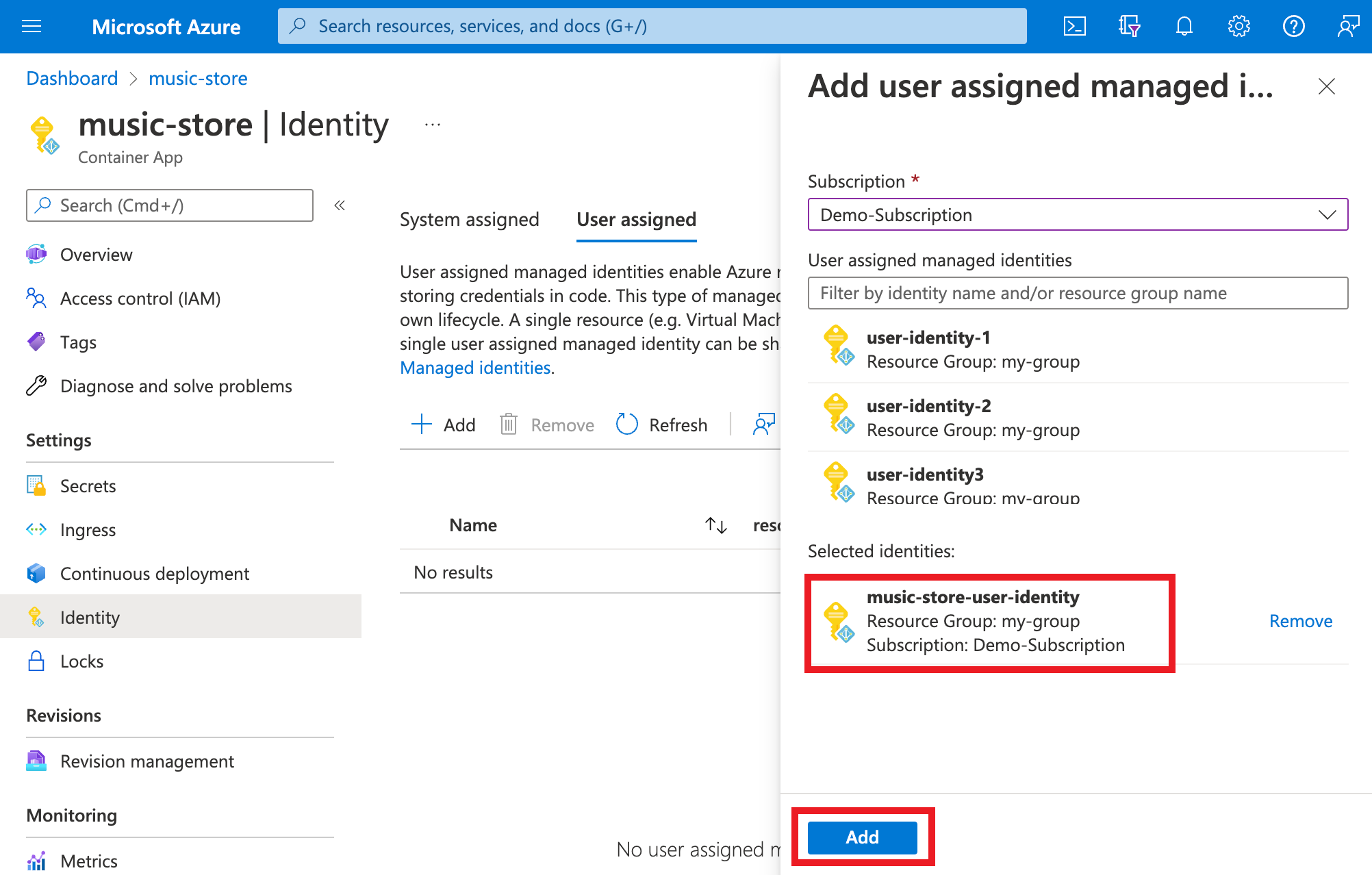Click the filter identities input field
Image resolution: width=1372 pixels, height=875 pixels.
(x=1078, y=293)
